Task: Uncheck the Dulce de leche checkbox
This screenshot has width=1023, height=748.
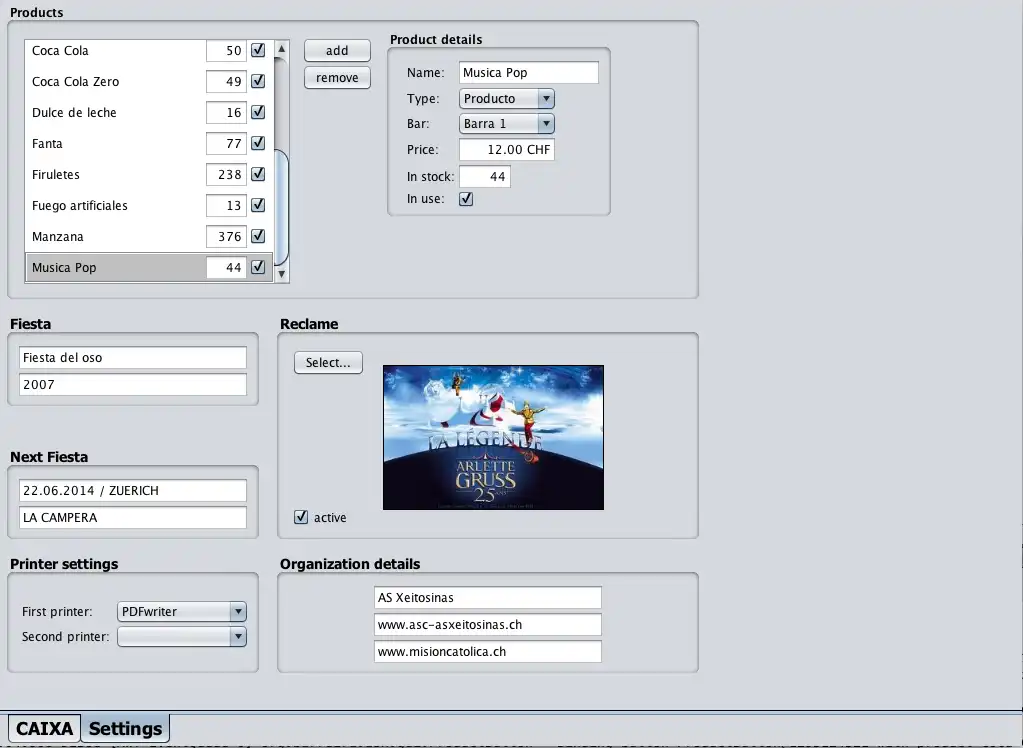Action: [258, 112]
